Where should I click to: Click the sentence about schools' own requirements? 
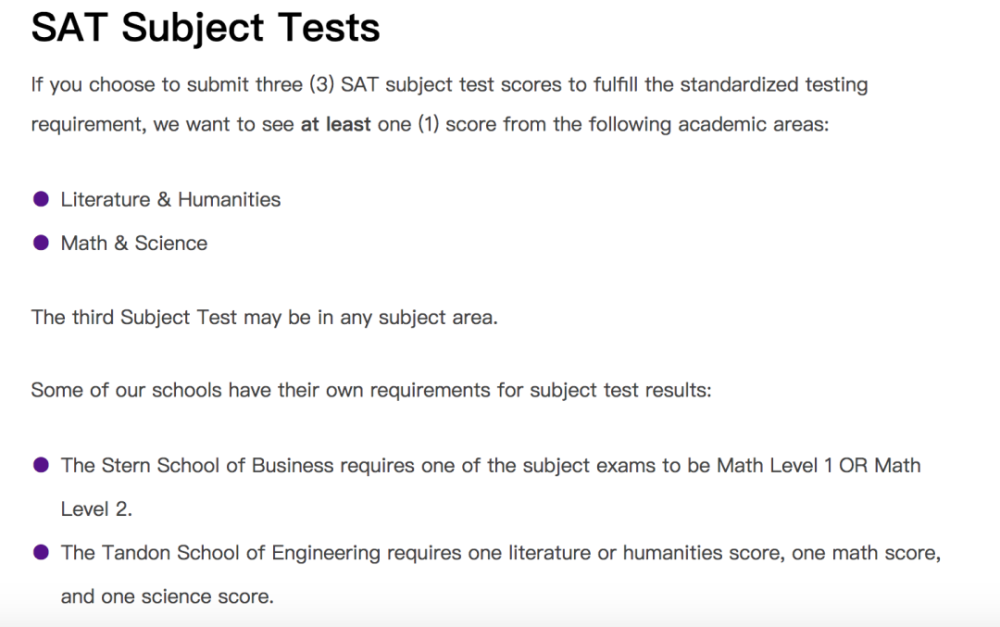tap(371, 390)
